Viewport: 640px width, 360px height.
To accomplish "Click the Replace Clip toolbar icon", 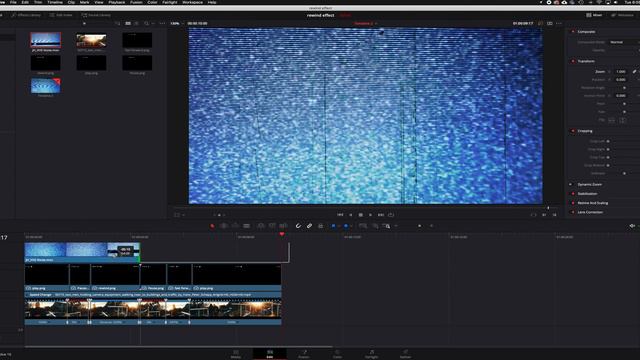I will point(283,226).
